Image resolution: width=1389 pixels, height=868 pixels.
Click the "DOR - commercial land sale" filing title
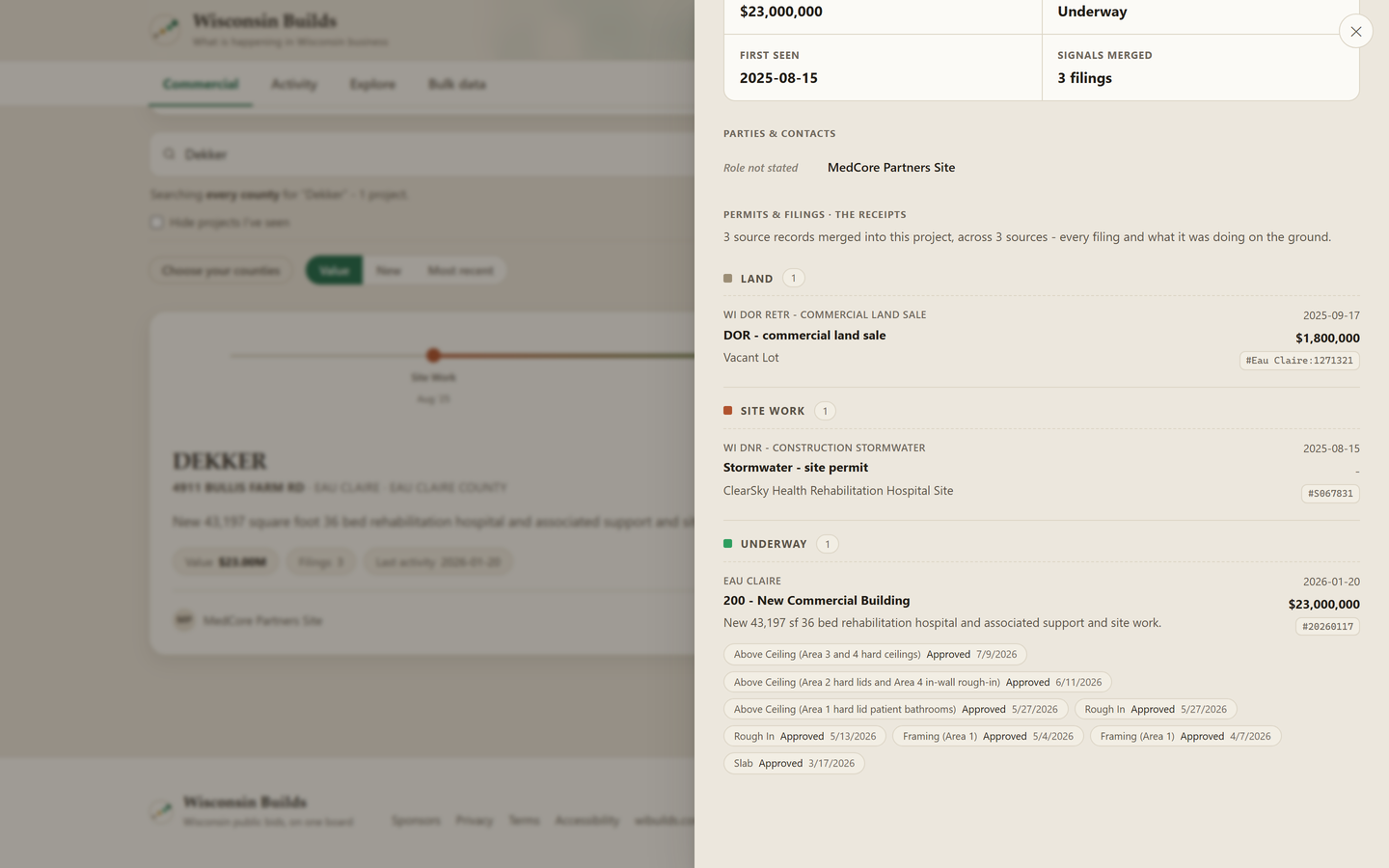pos(804,336)
